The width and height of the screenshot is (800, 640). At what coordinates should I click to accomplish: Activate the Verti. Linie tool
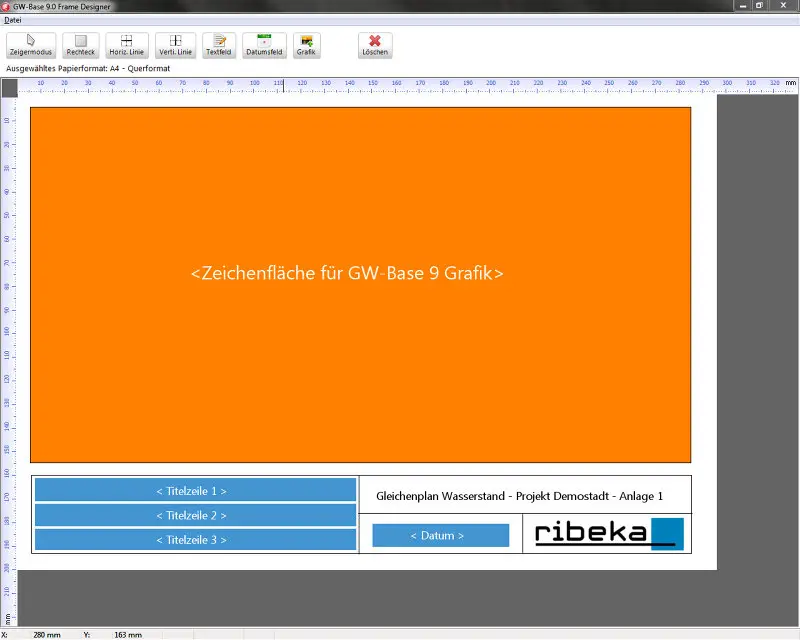(x=176, y=45)
